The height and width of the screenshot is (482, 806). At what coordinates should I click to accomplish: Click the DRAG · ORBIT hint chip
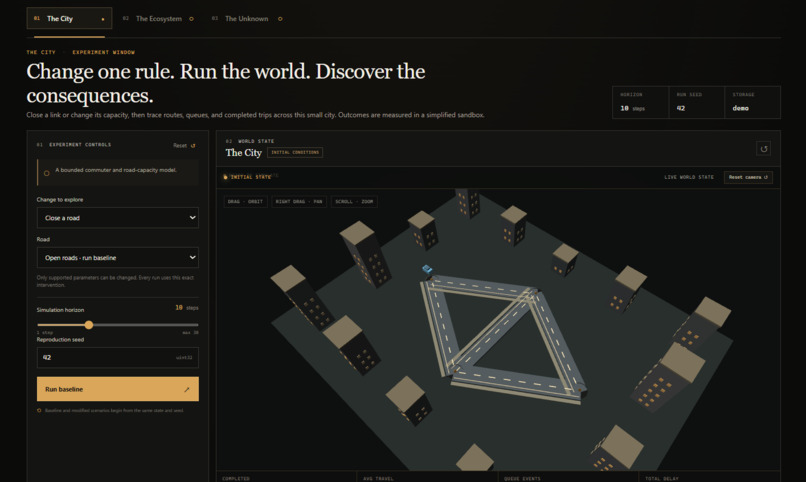pyautogui.click(x=245, y=201)
